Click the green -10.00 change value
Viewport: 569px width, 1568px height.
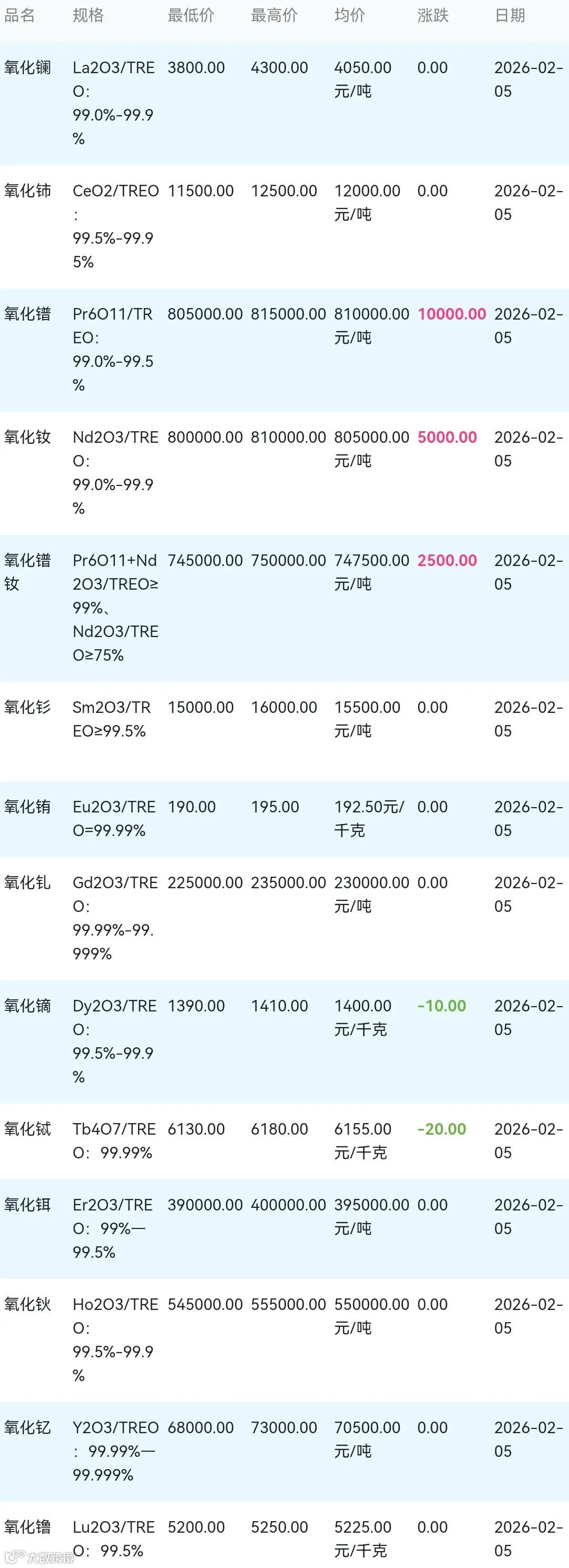click(x=441, y=1006)
